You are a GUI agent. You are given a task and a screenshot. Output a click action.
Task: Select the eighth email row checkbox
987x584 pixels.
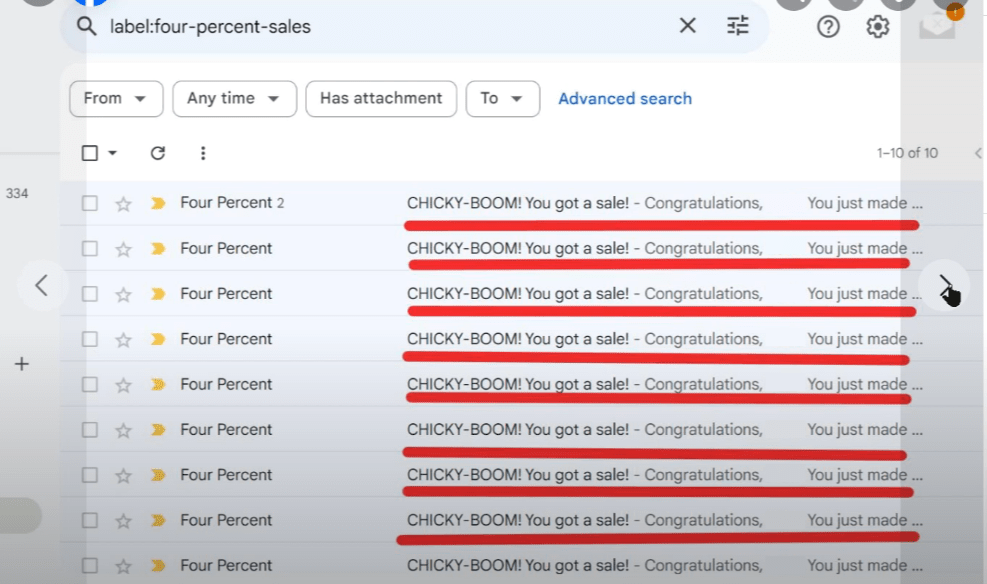click(x=89, y=520)
